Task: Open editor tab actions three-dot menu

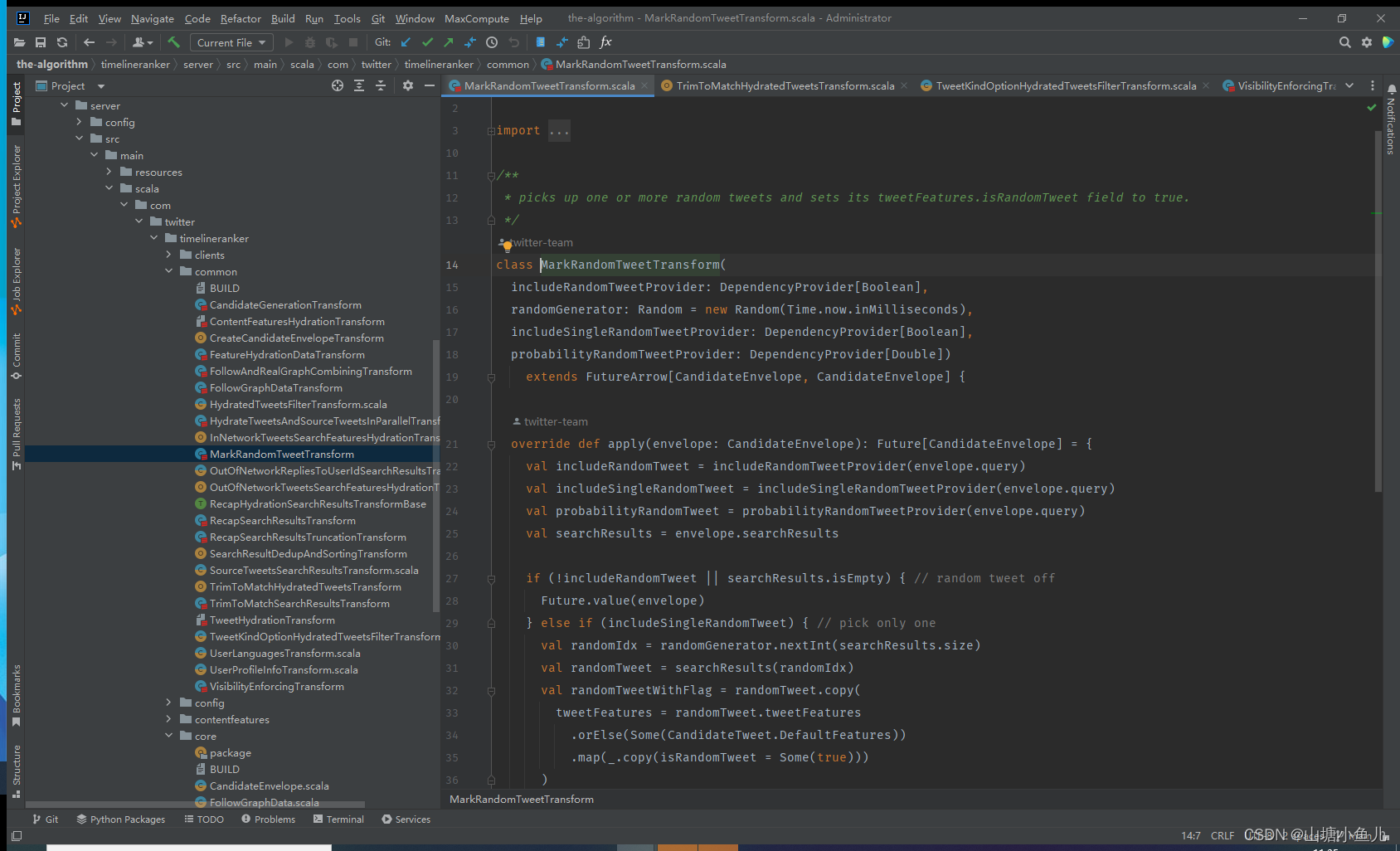Action: [x=1372, y=85]
